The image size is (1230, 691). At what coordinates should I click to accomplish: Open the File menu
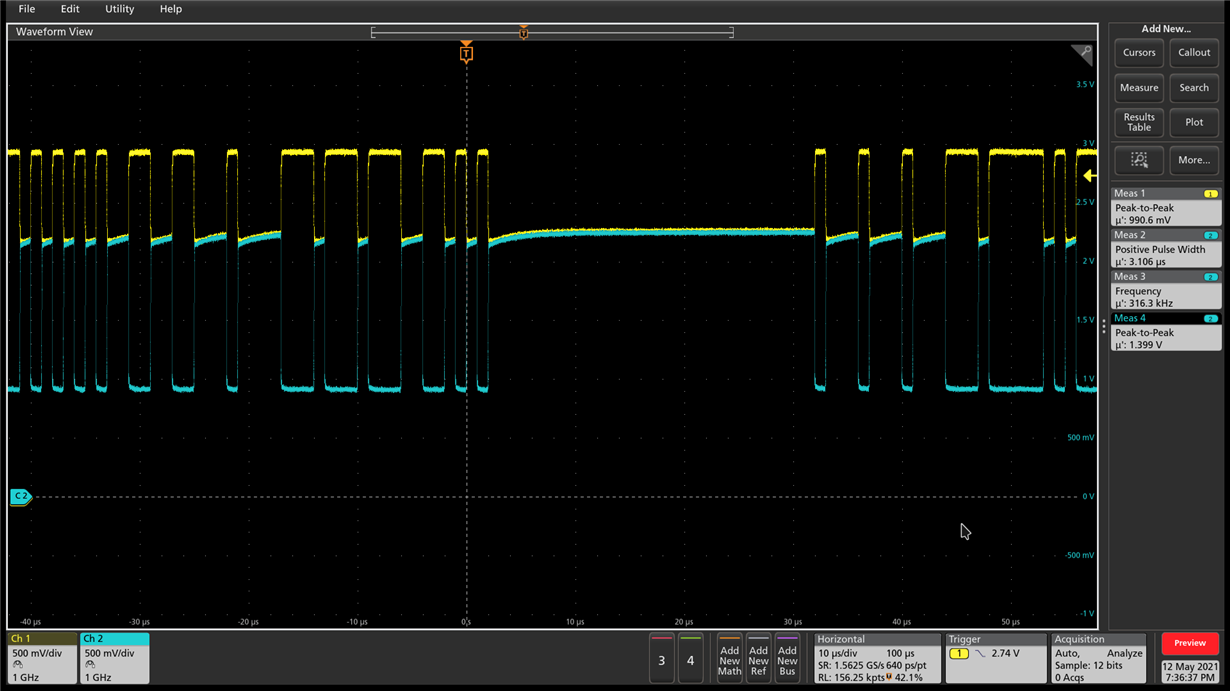[27, 9]
